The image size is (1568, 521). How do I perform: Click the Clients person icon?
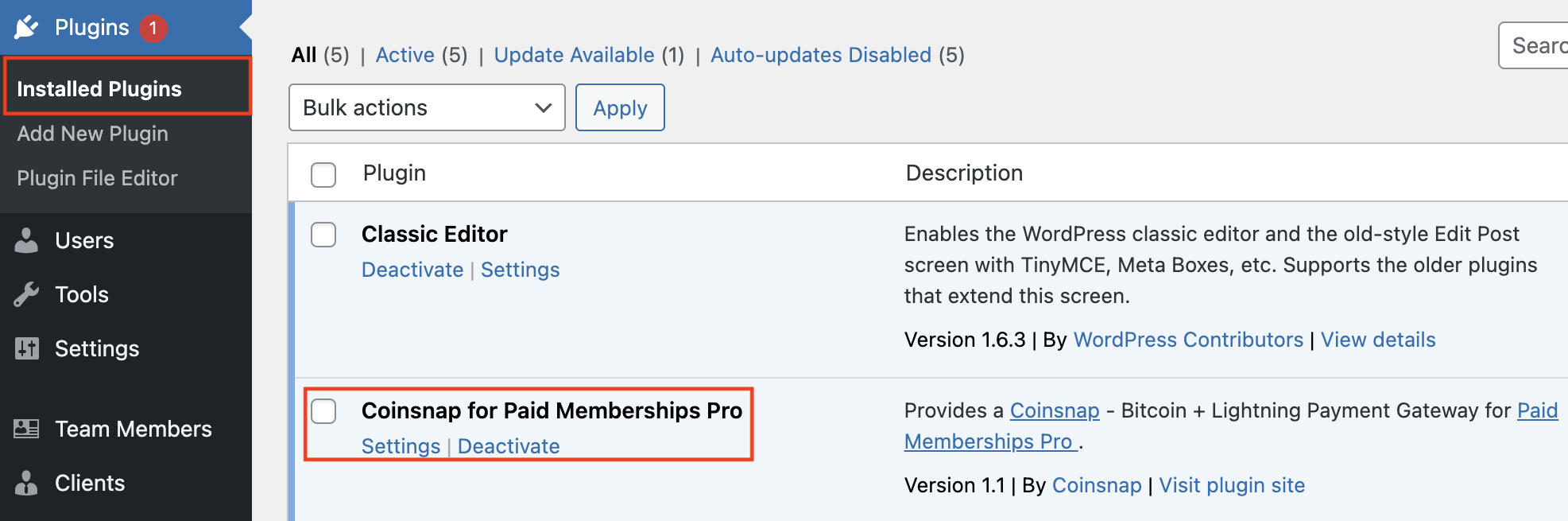(27, 483)
